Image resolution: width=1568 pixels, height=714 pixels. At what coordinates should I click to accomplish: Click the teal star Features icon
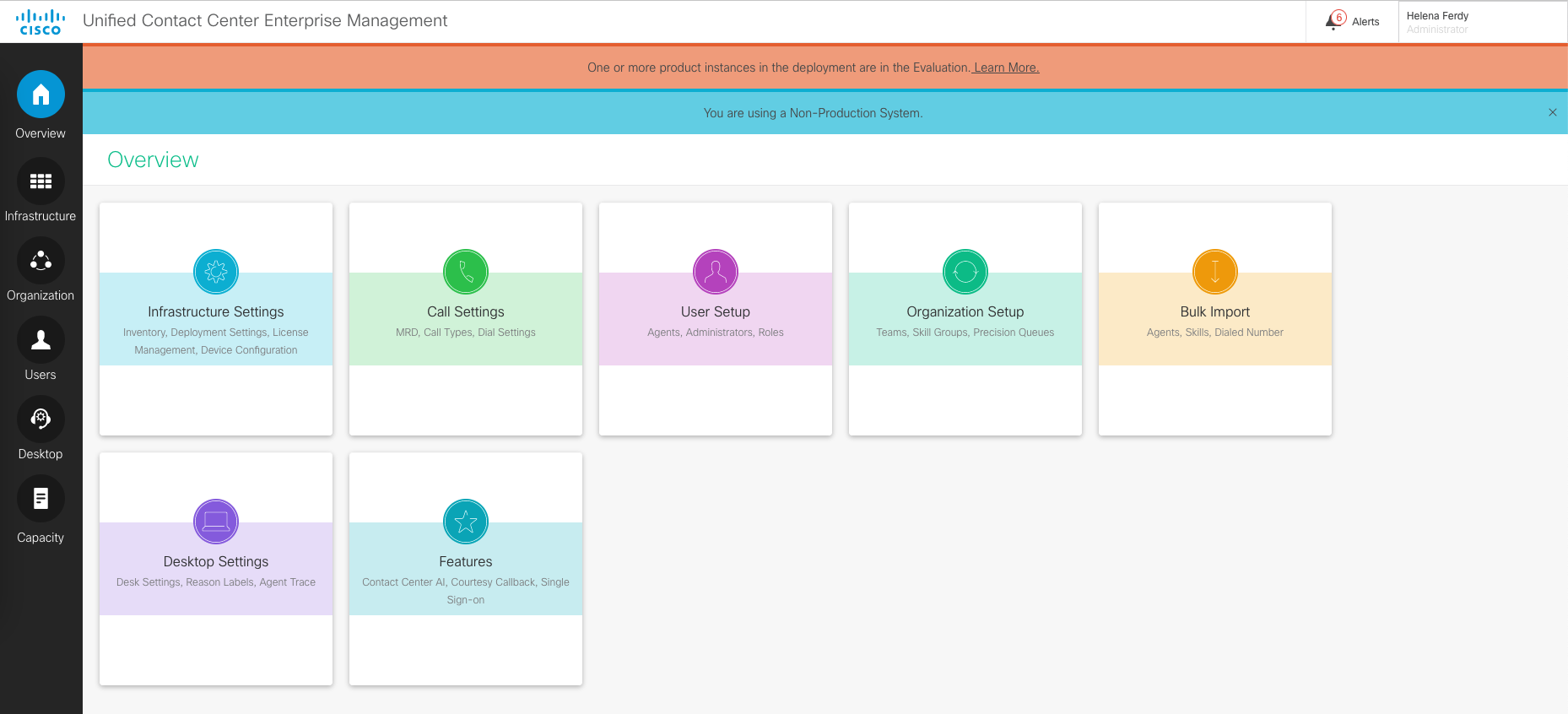(x=466, y=522)
